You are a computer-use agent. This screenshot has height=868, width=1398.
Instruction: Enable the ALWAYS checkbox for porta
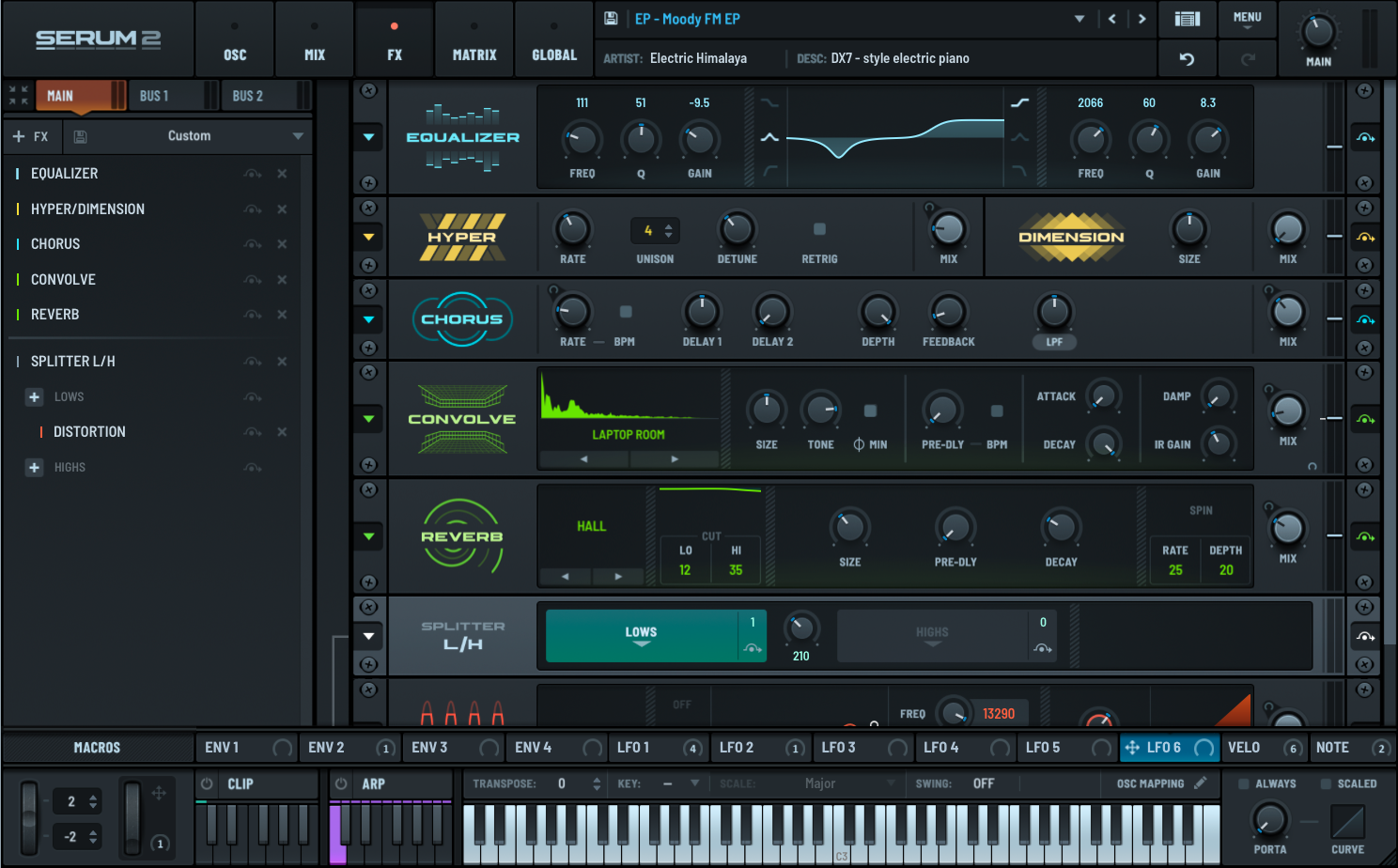1243,783
